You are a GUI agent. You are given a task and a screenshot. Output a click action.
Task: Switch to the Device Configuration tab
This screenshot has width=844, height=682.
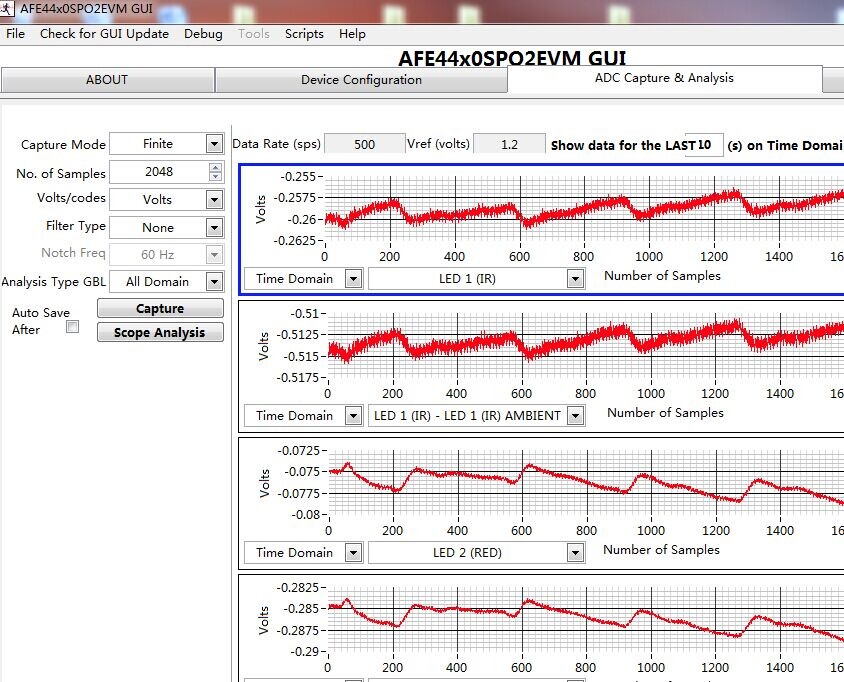point(361,80)
